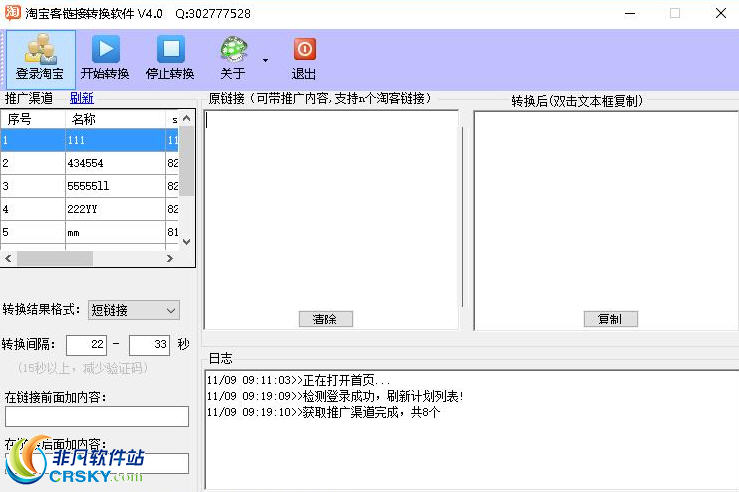Viewport: 739px width, 492px height.
Task: Select channel row named 434554
Action: [90, 163]
